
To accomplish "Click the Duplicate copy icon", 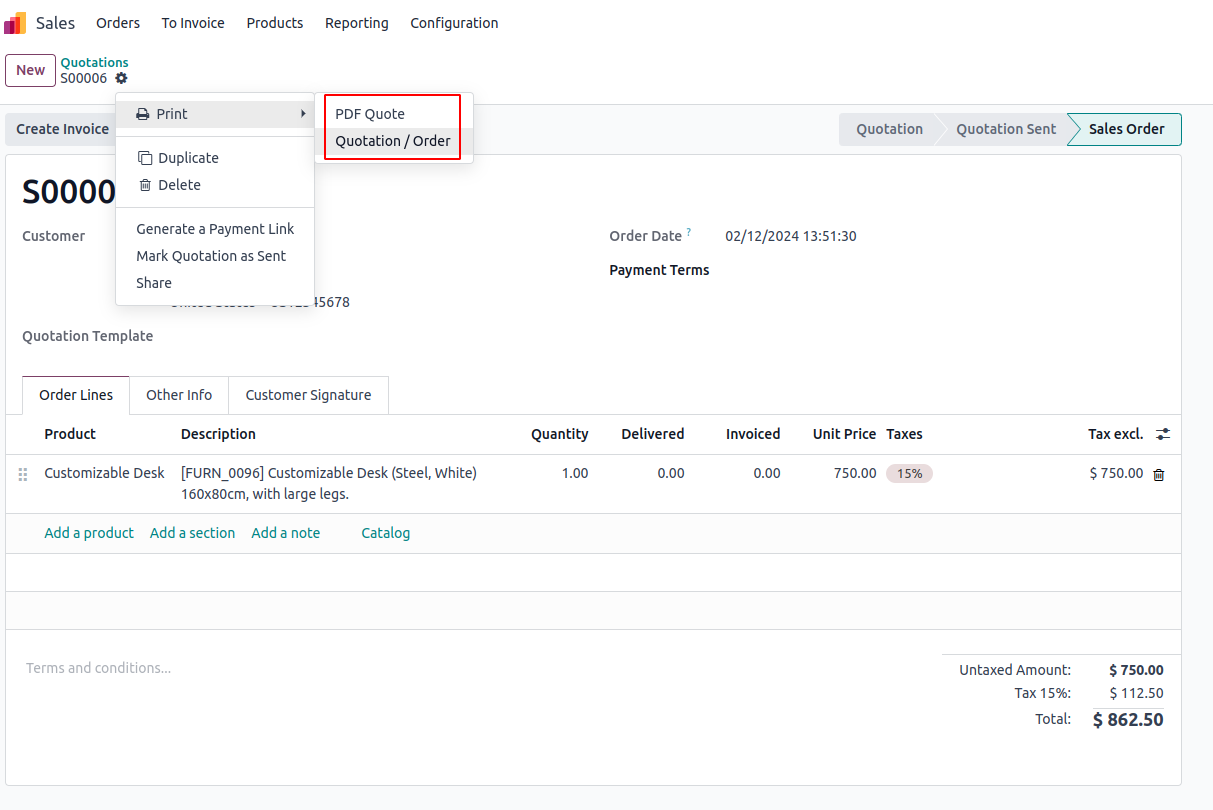I will [x=145, y=158].
